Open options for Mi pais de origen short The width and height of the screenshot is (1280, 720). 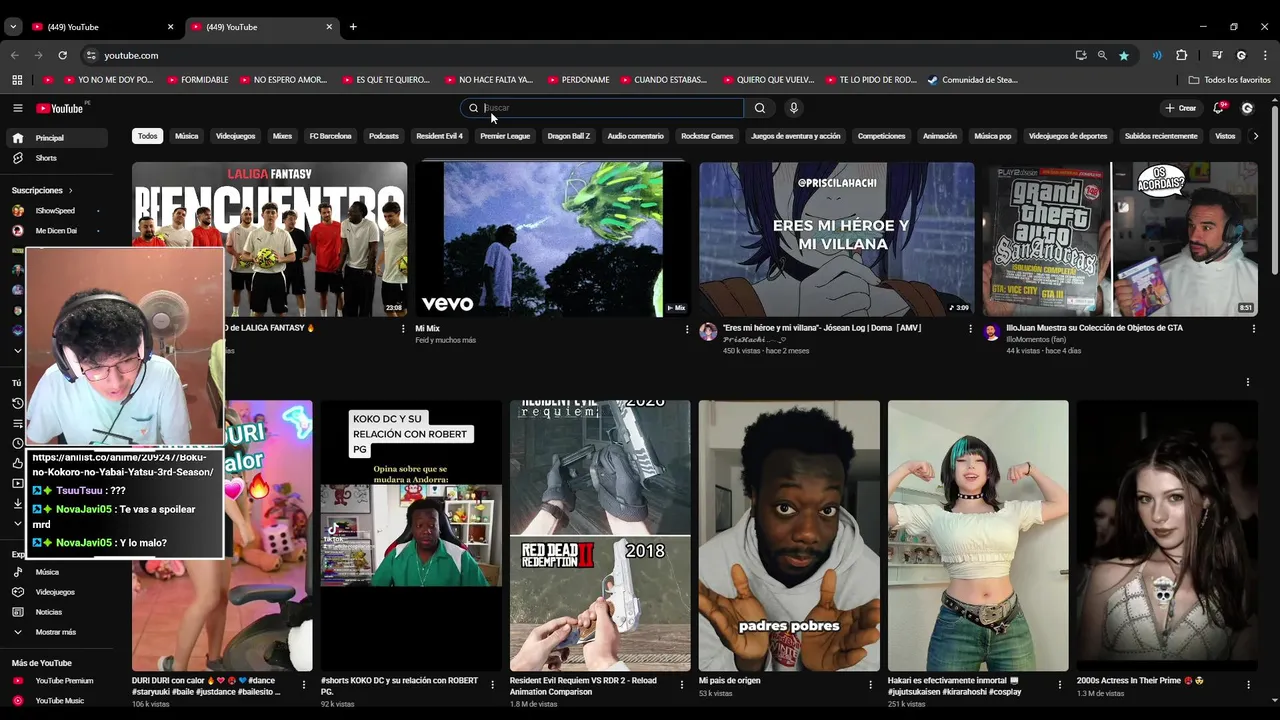click(x=870, y=685)
